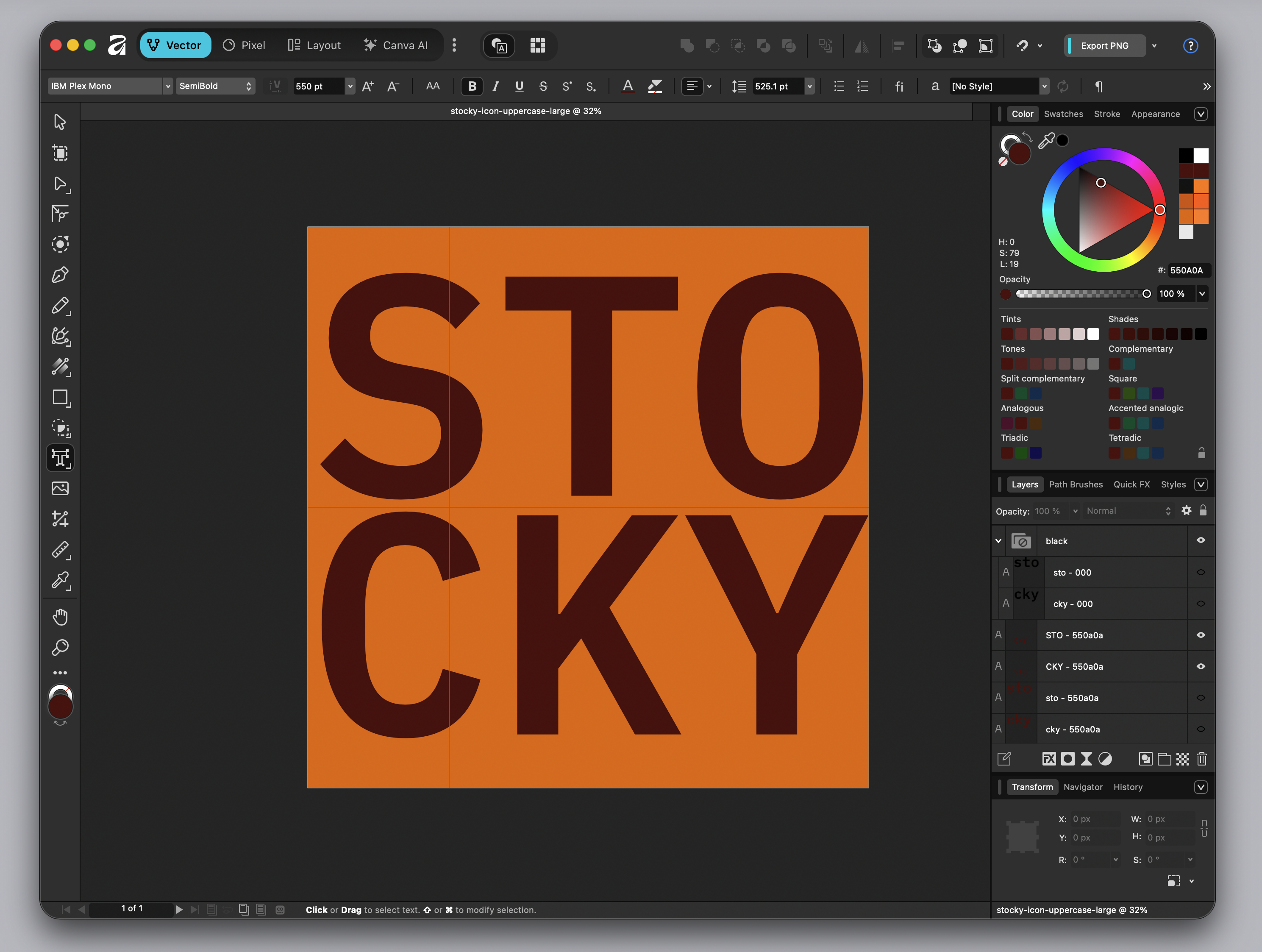Screen dimensions: 1262x952
Task: Decrease font size with A- icon
Action: coord(393,86)
